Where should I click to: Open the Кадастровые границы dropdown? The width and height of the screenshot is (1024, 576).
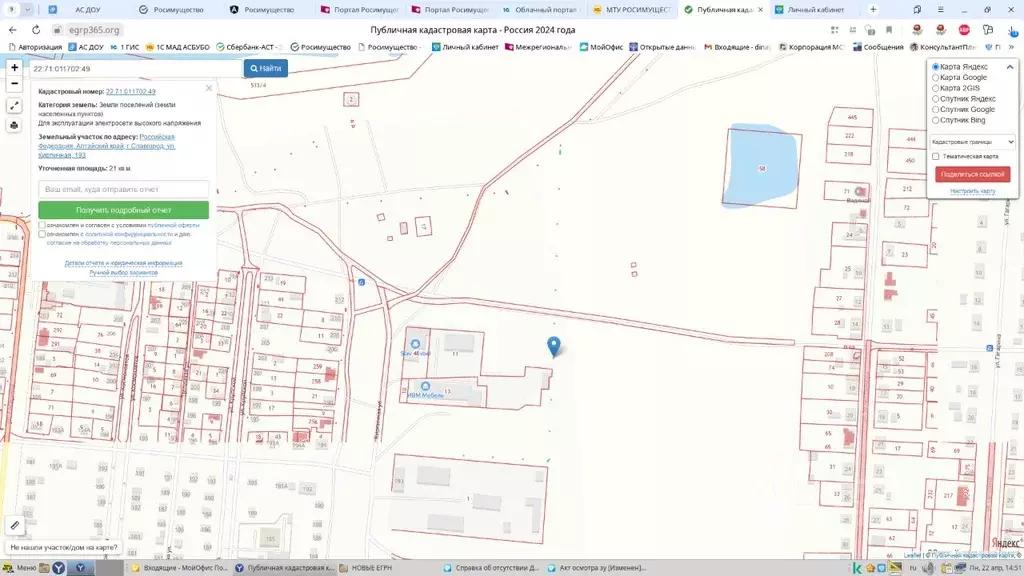972,142
